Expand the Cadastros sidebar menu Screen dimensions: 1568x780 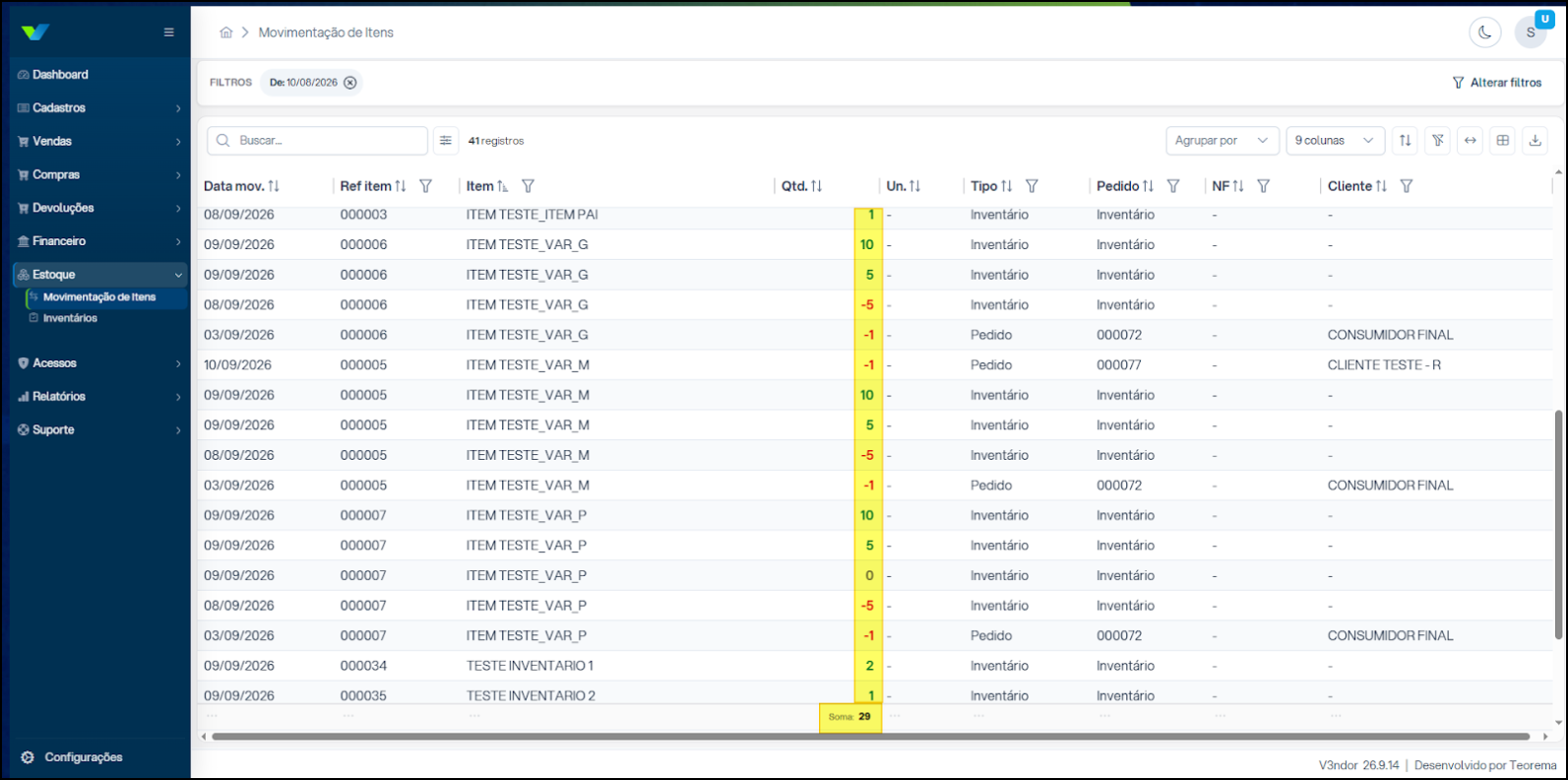pos(99,108)
